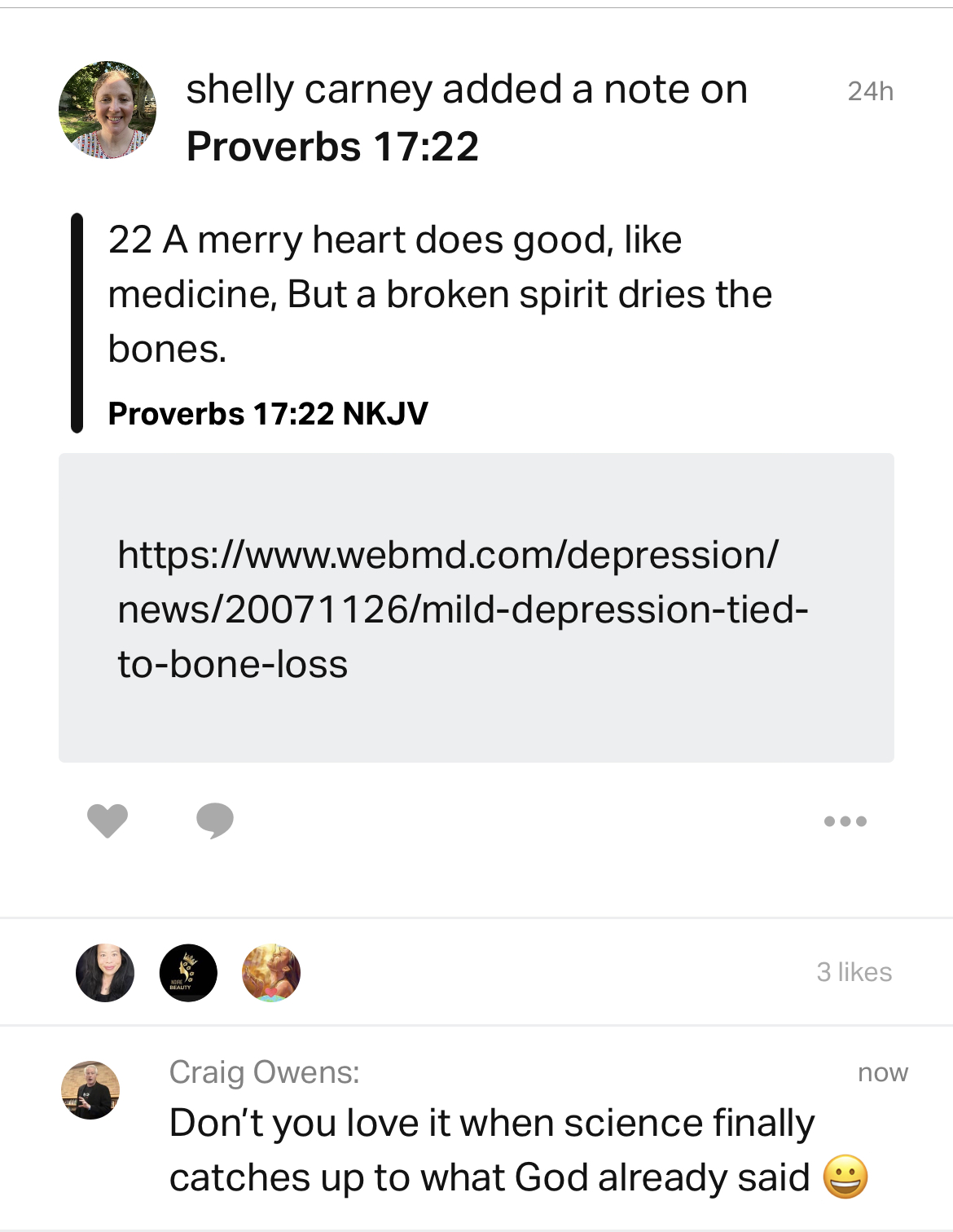
Task: Tap the grinning emoji in Craig's comment
Action: point(845,1177)
